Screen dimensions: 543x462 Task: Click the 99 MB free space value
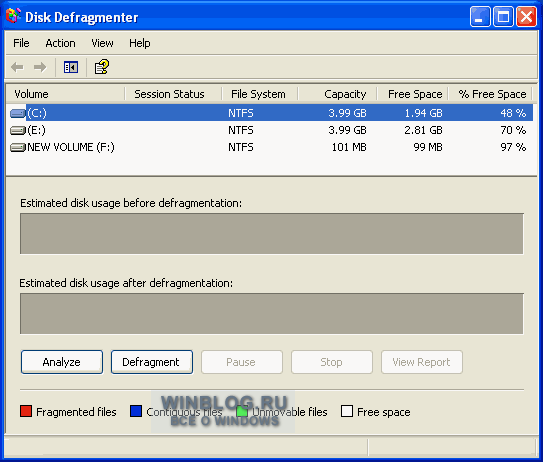click(x=428, y=147)
